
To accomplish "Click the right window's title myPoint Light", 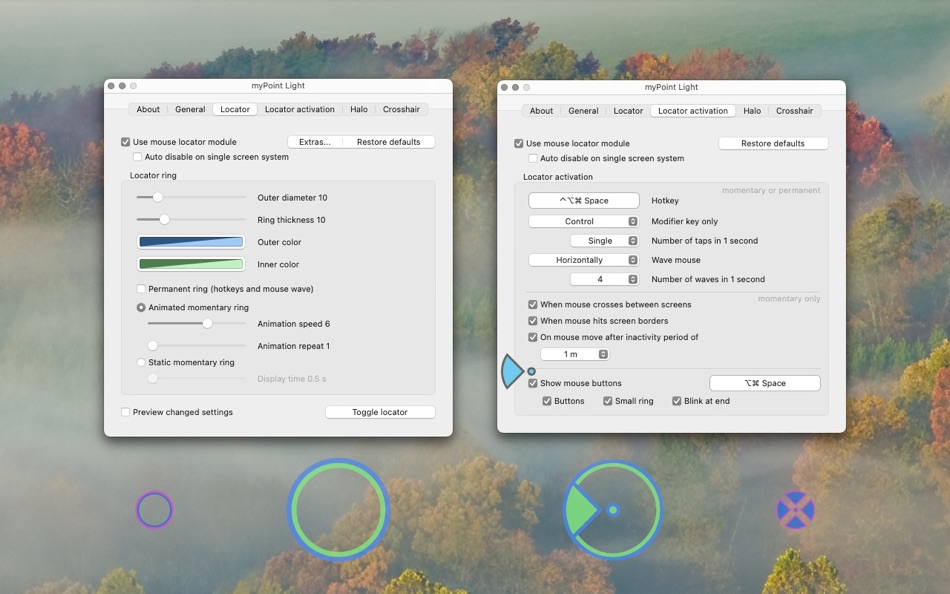I will pos(671,87).
